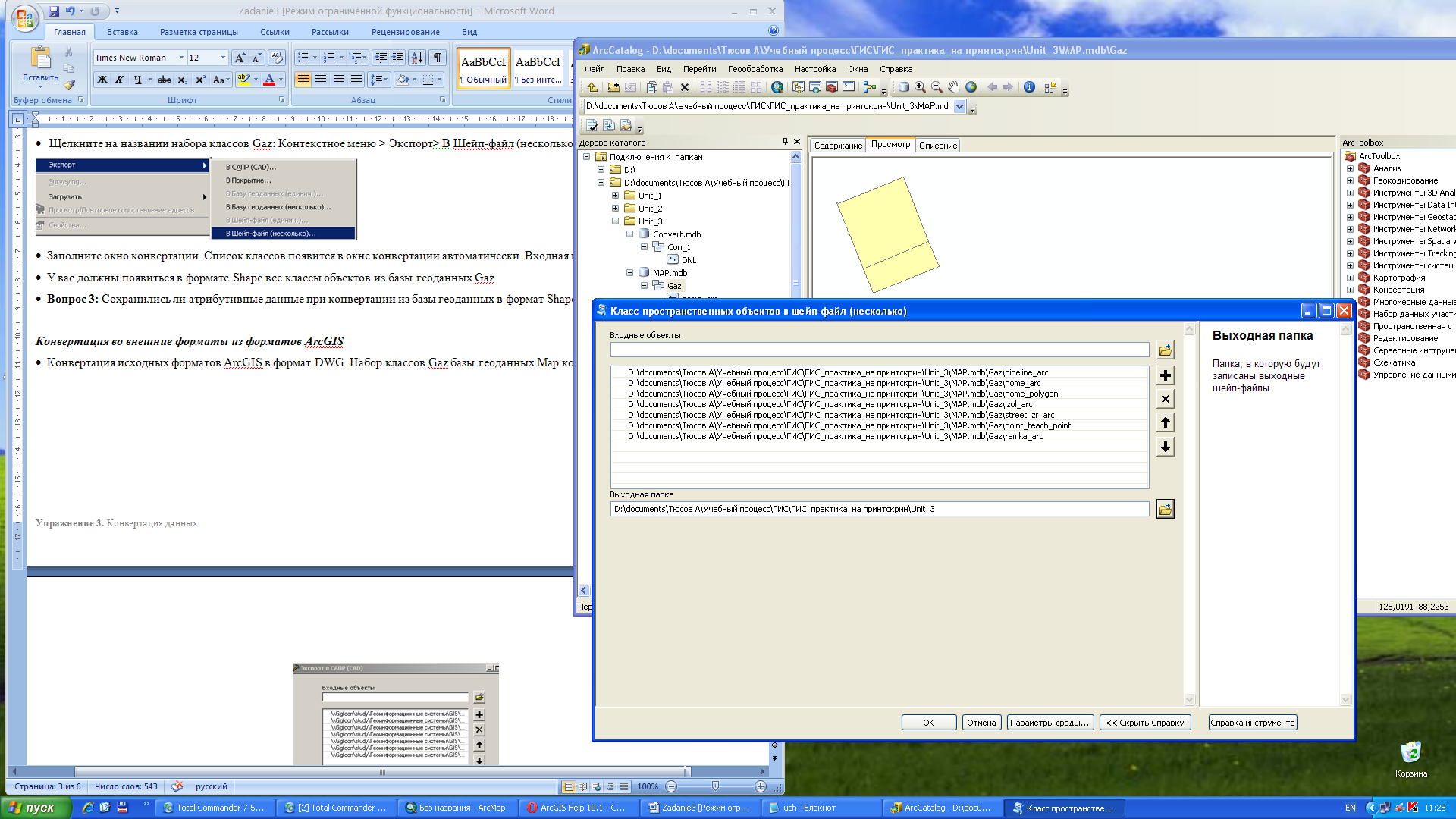Image resolution: width=1456 pixels, height=819 pixels.
Task: Open Times New Roman font name dropdown
Action: [x=181, y=58]
